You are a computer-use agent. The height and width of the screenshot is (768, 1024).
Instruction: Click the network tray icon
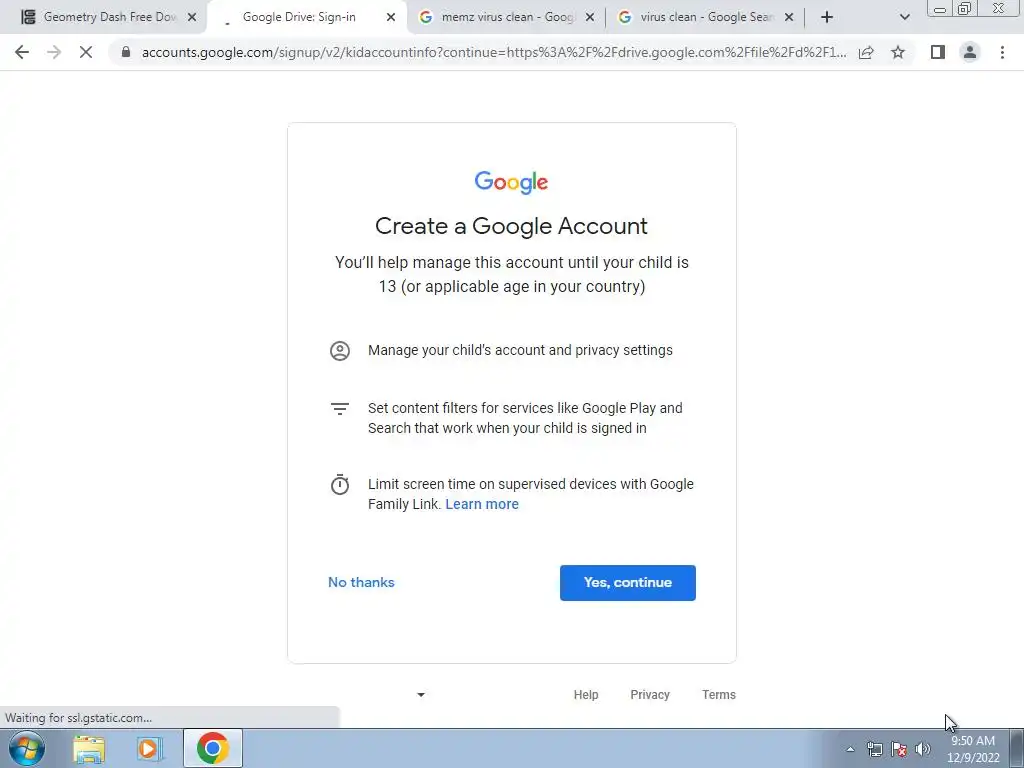pos(874,749)
